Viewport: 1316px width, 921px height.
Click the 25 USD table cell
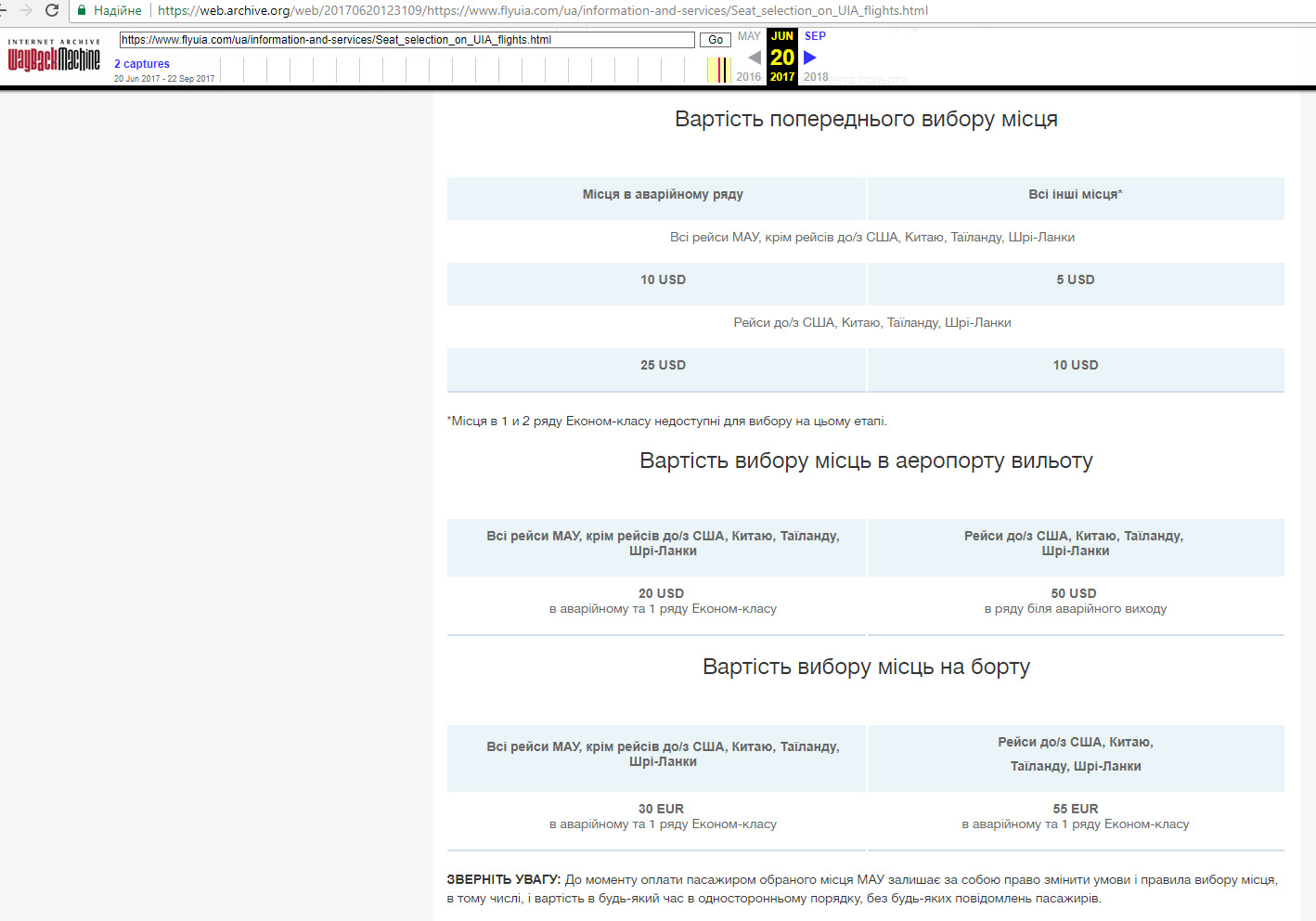663,365
